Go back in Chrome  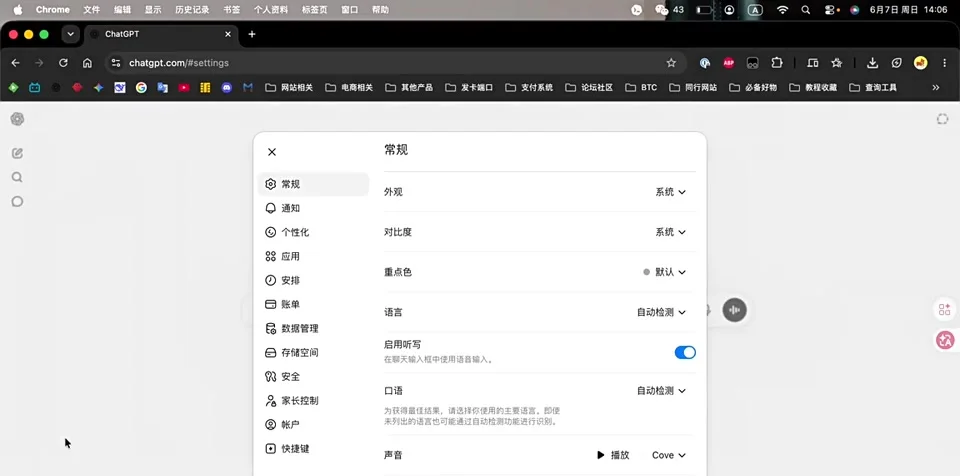coord(15,63)
